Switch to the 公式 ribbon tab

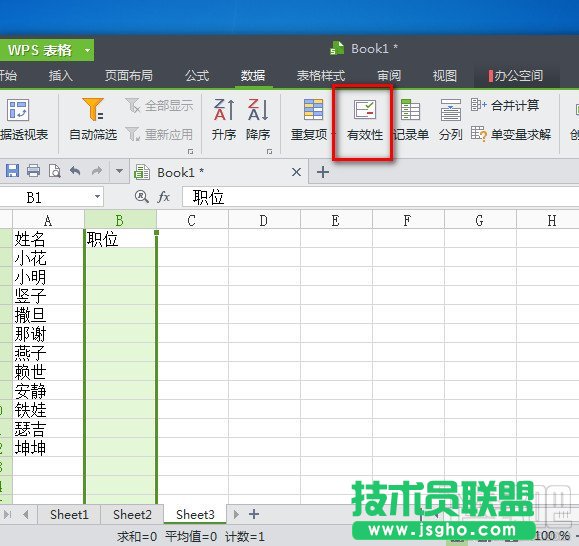tap(197, 76)
